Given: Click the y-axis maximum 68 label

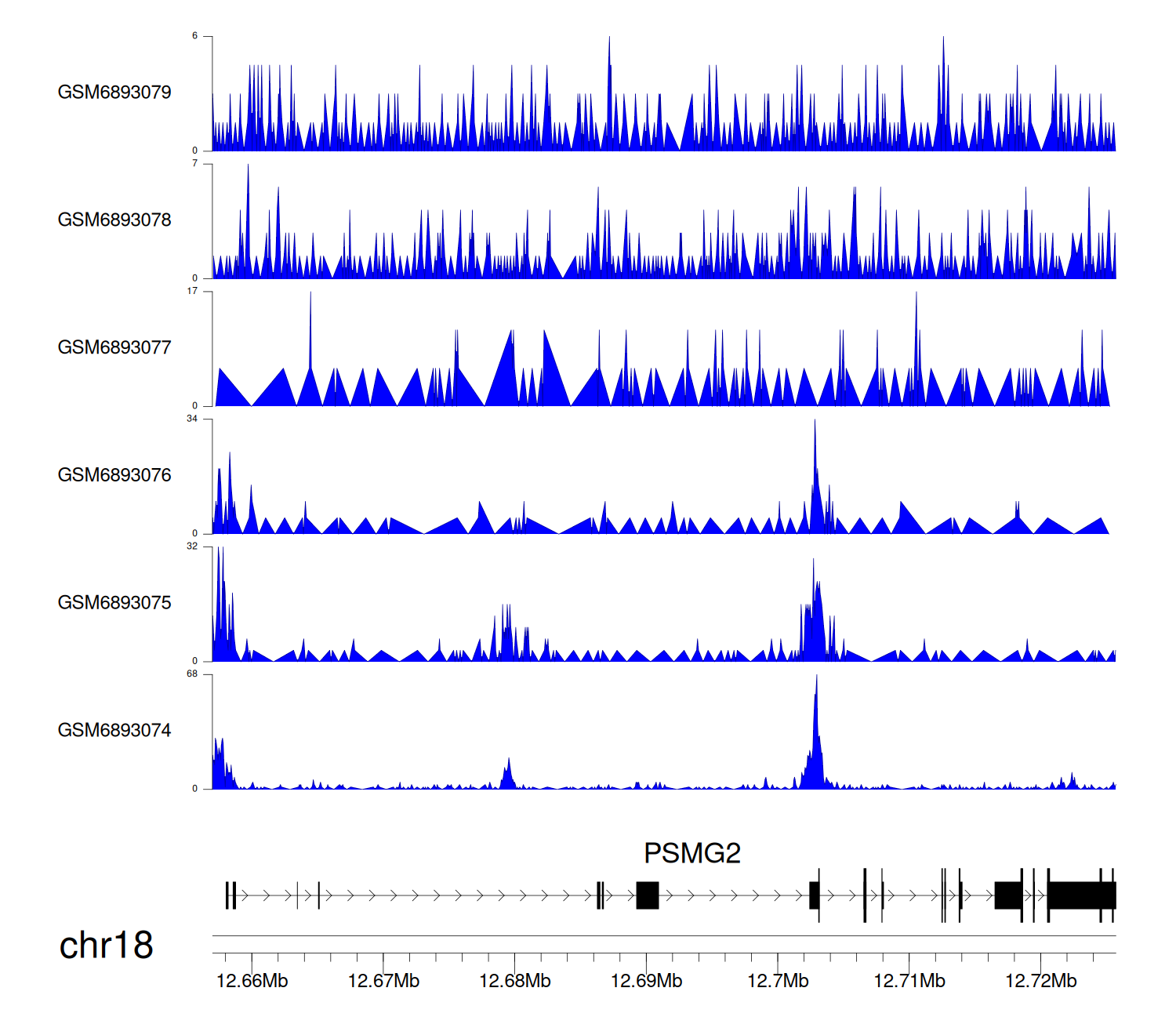Looking at the screenshot, I should (x=192, y=674).
